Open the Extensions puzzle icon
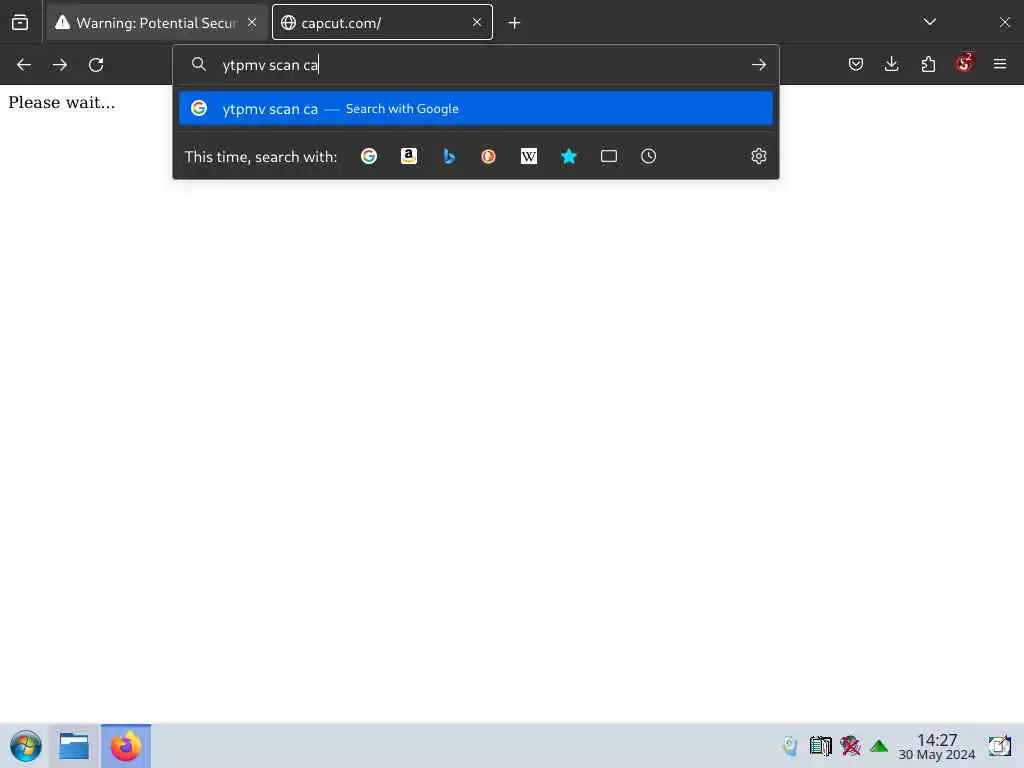This screenshot has width=1024, height=768. (x=928, y=64)
